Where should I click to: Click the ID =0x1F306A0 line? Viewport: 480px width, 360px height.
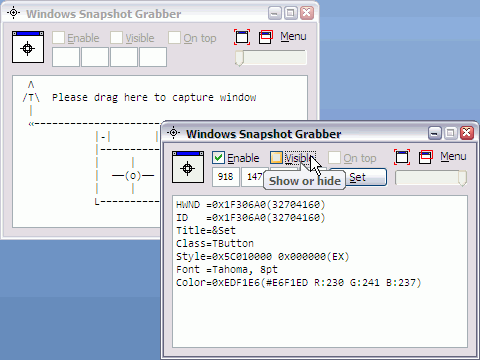point(250,217)
